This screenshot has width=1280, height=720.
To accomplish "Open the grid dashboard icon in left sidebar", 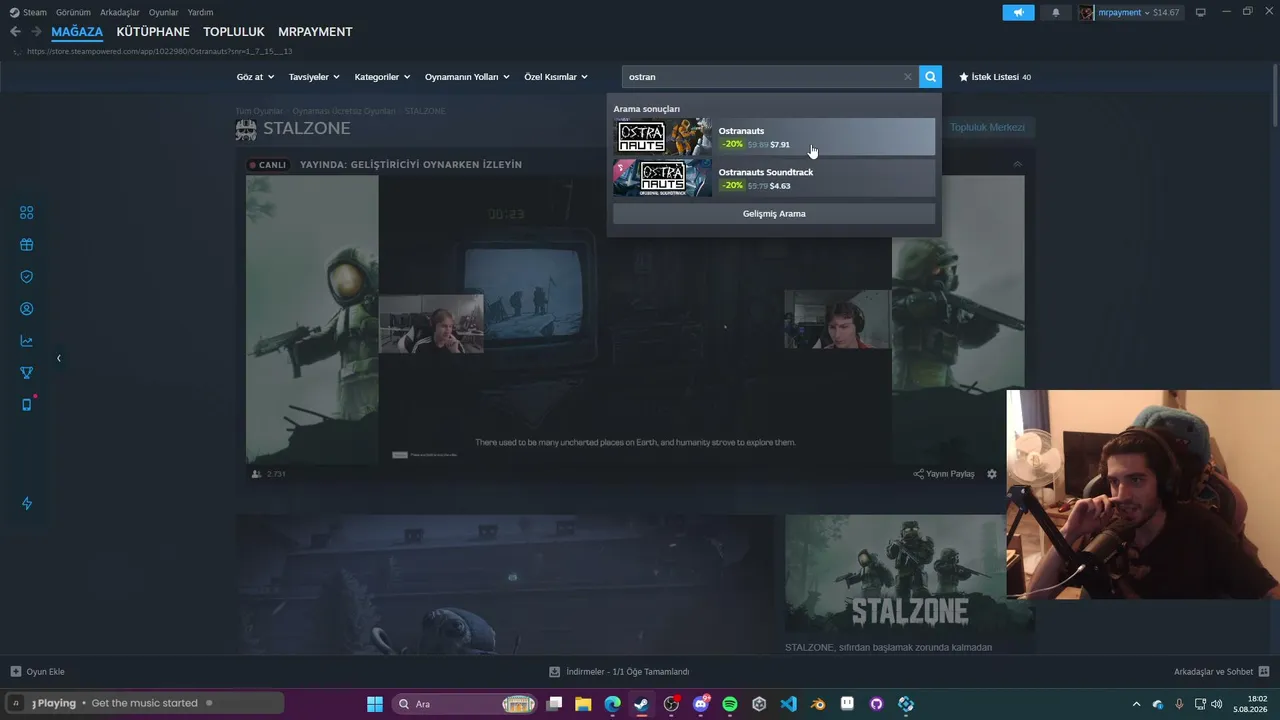I will point(27,213).
